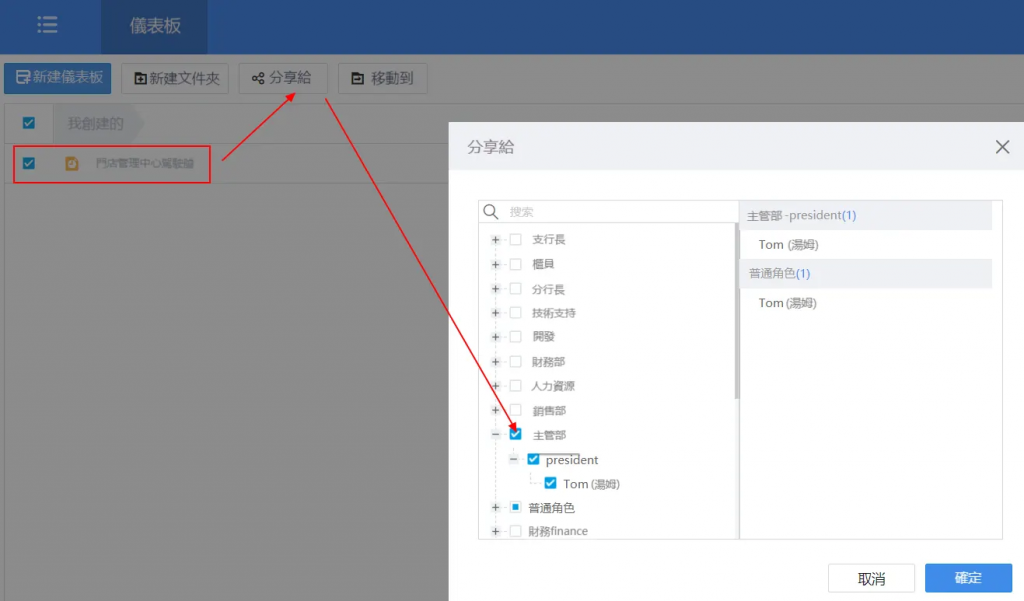Check the 開發 checkbox

coord(515,337)
